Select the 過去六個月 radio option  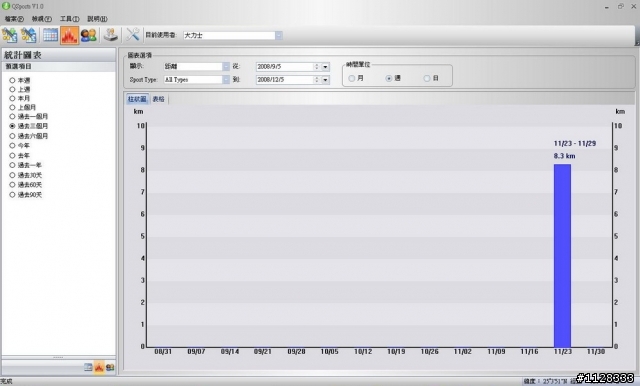(x=29, y=136)
